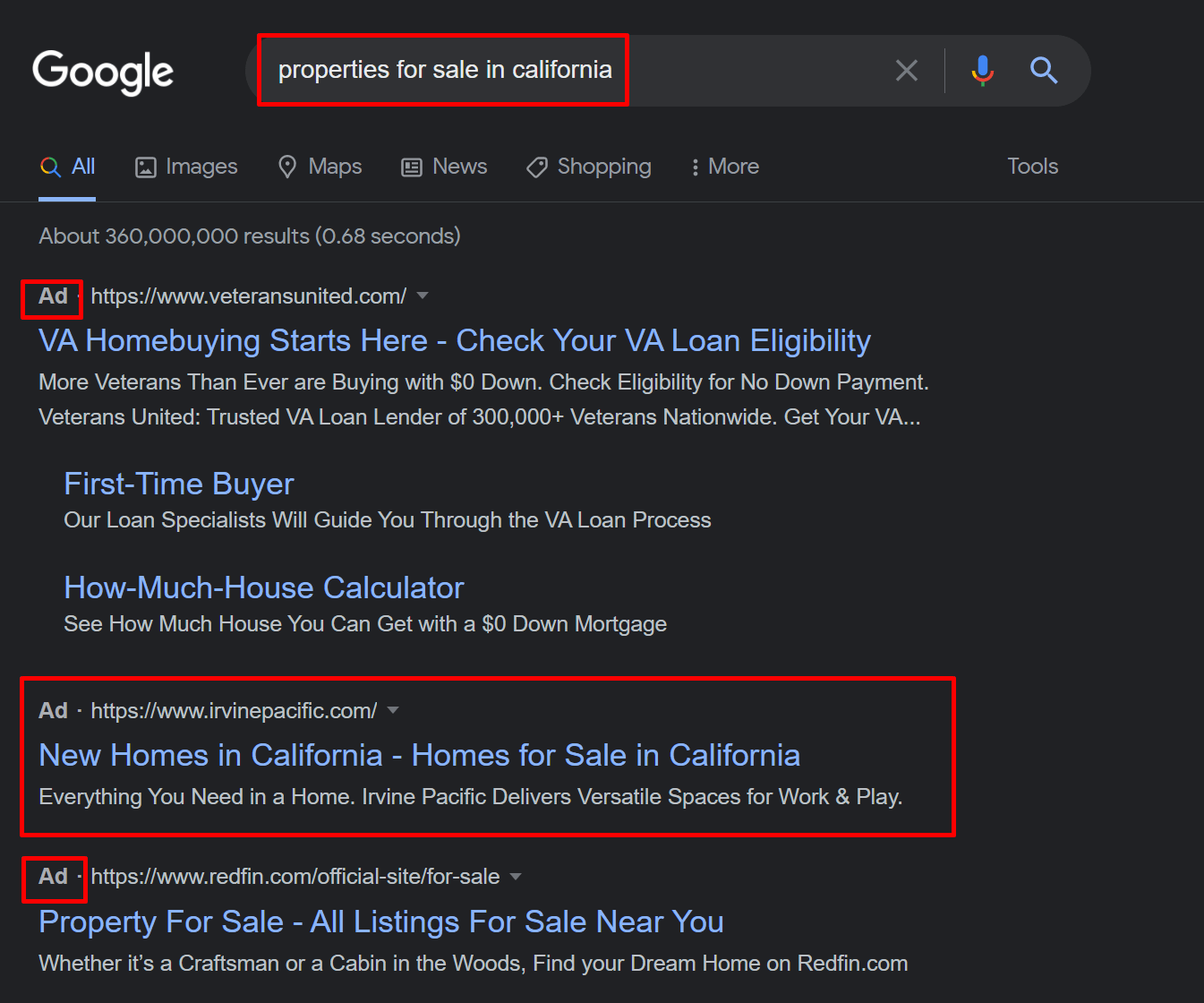The height and width of the screenshot is (1003, 1204).
Task: Open the More options via the three-dot icon
Action: (696, 167)
